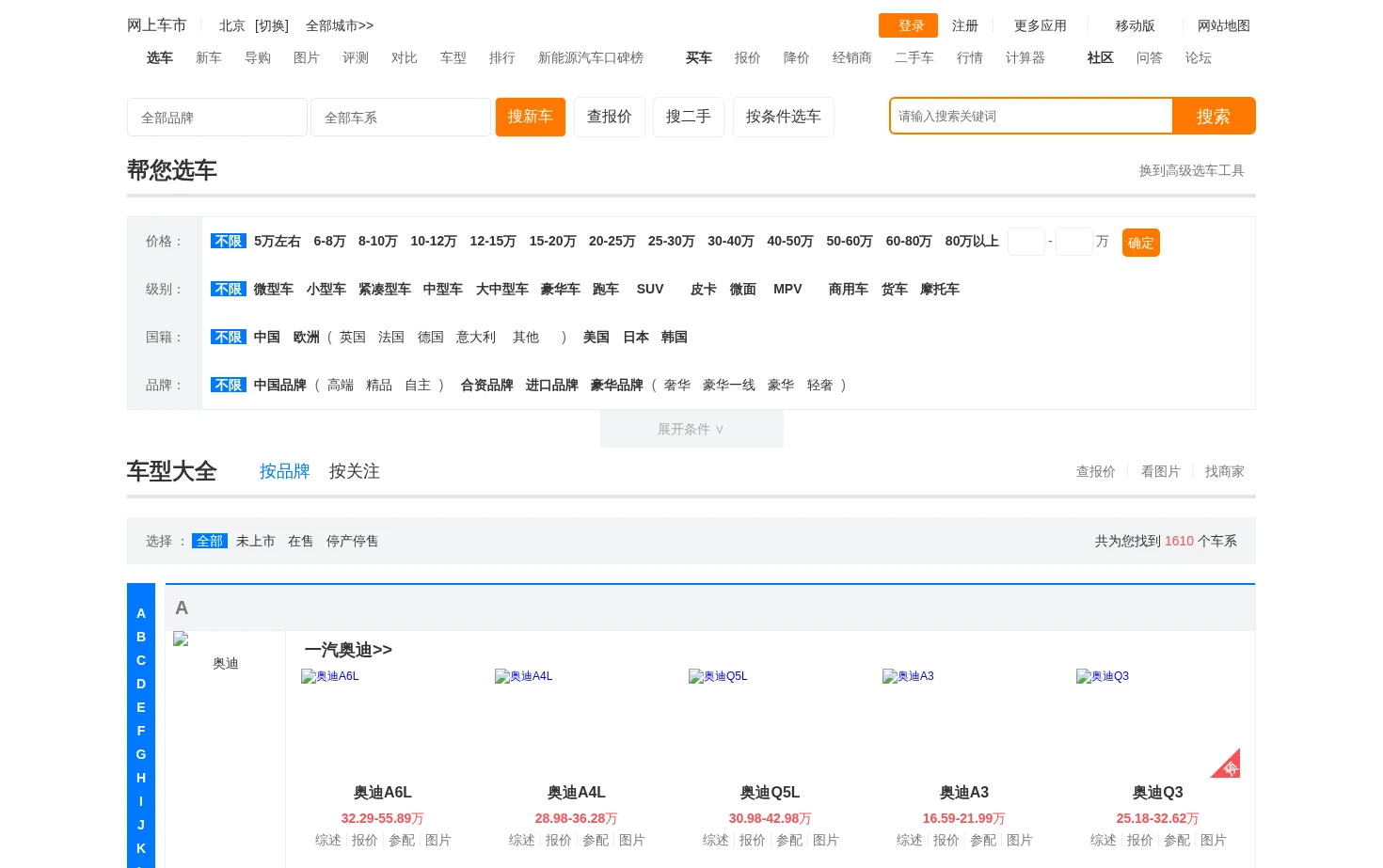Click 参配 under 奥迪Q5L
Viewport: 1383px width, 868px height.
click(789, 840)
